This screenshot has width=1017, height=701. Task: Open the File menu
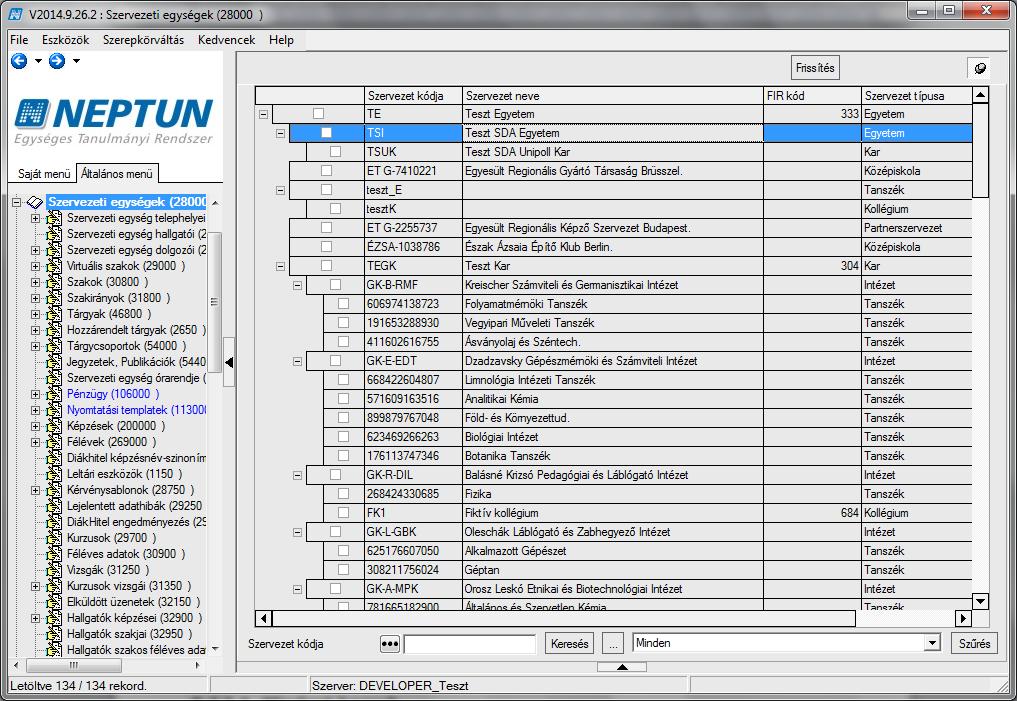pyautogui.click(x=19, y=40)
